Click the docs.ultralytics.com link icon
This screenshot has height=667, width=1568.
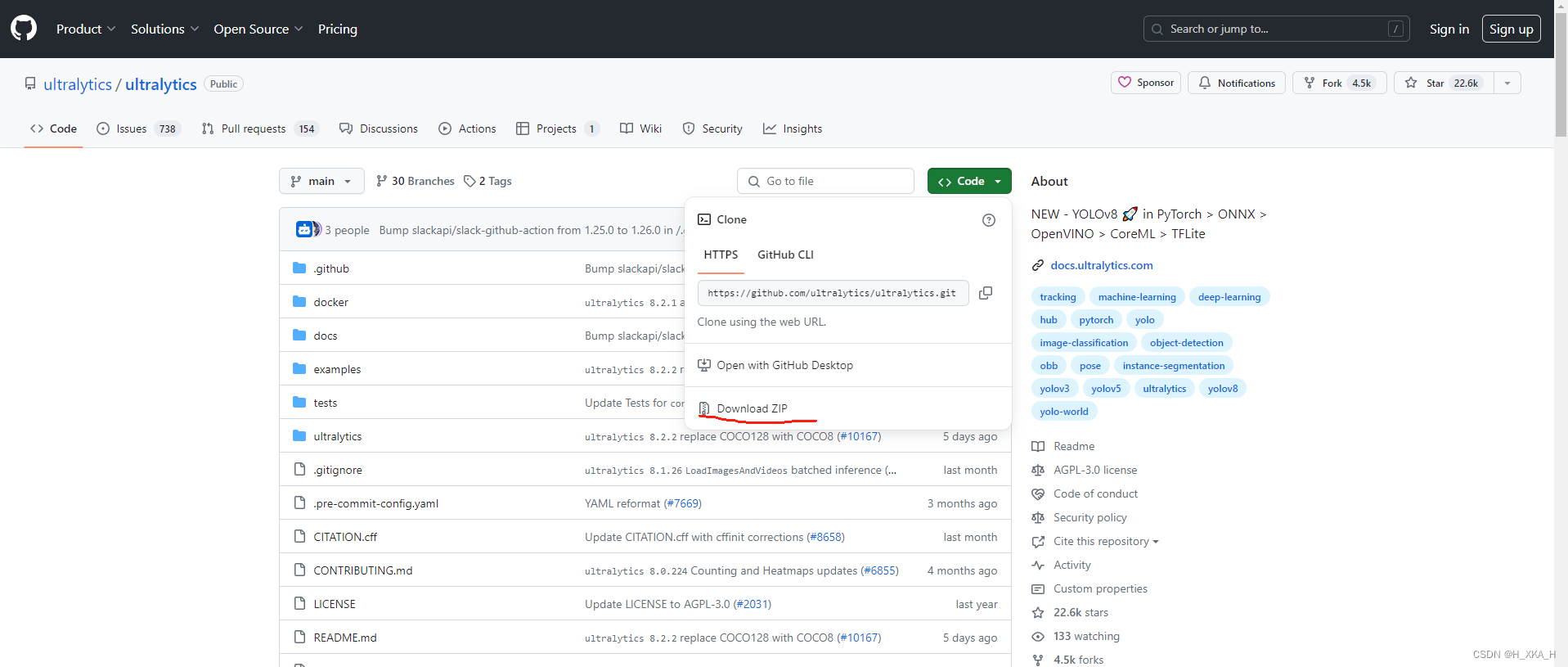point(1038,265)
